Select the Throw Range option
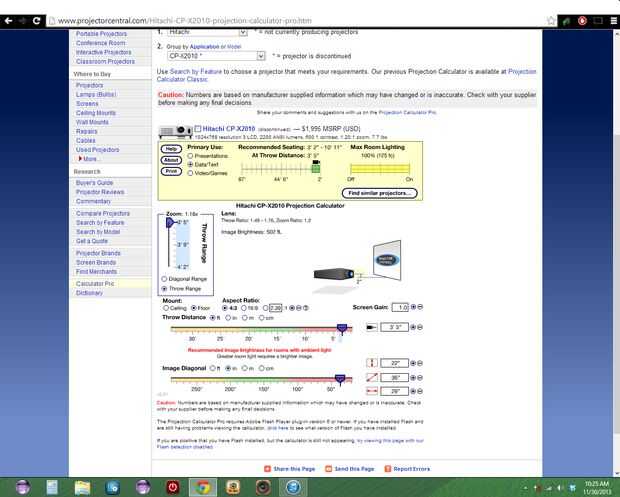Image resolution: width=620 pixels, height=497 pixels. tap(164, 289)
